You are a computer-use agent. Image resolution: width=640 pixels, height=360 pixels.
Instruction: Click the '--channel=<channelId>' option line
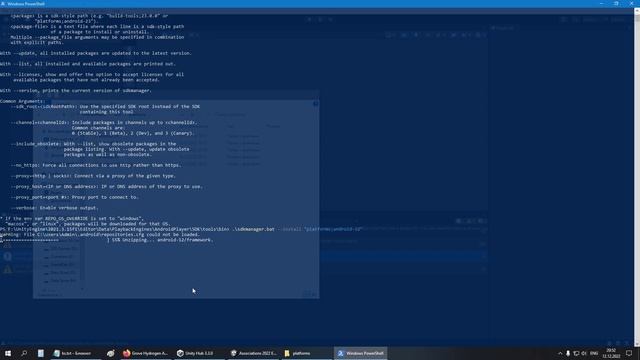(104, 128)
